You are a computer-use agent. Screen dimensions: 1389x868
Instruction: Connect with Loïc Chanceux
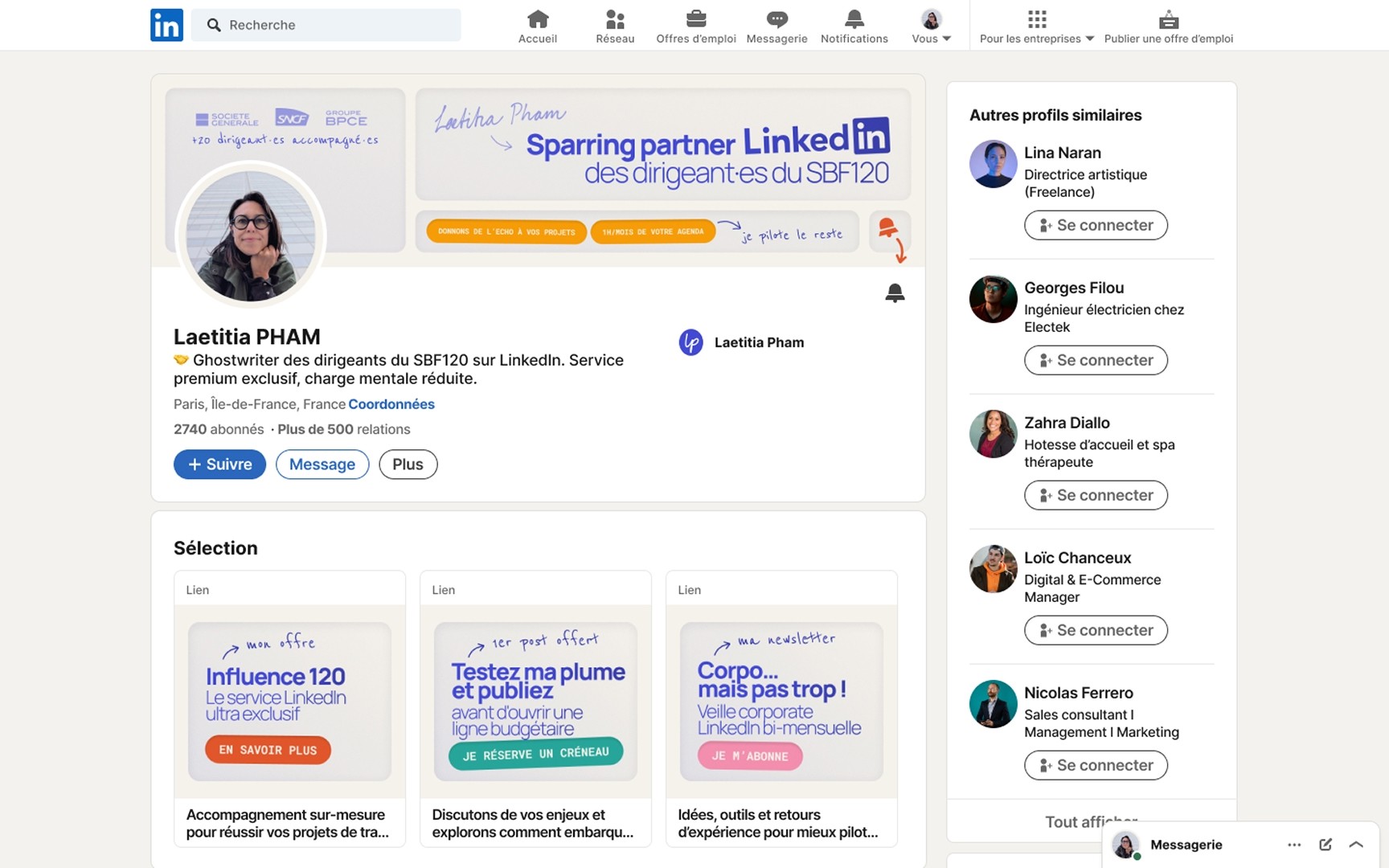click(x=1096, y=630)
